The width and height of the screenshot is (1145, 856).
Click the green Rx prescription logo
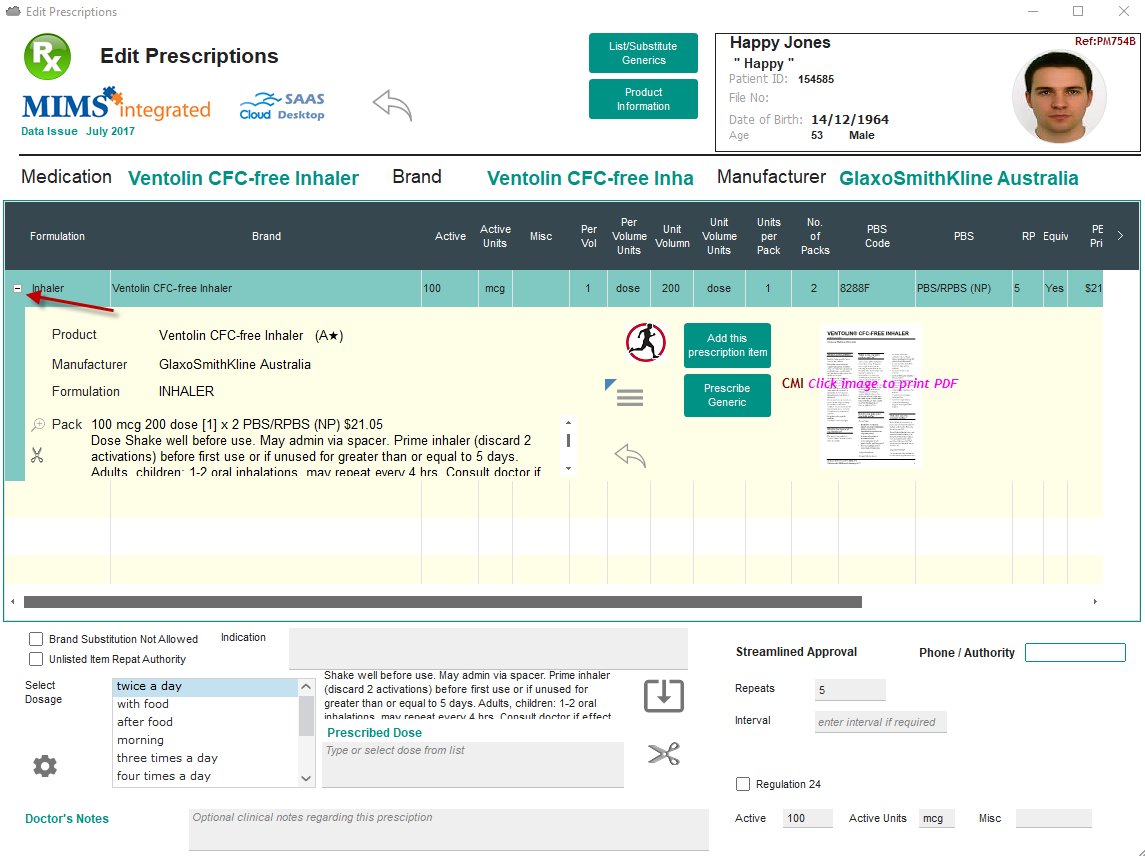[47, 56]
